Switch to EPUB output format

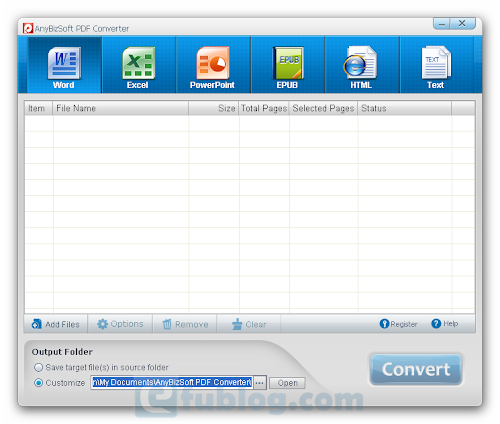pyautogui.click(x=287, y=65)
